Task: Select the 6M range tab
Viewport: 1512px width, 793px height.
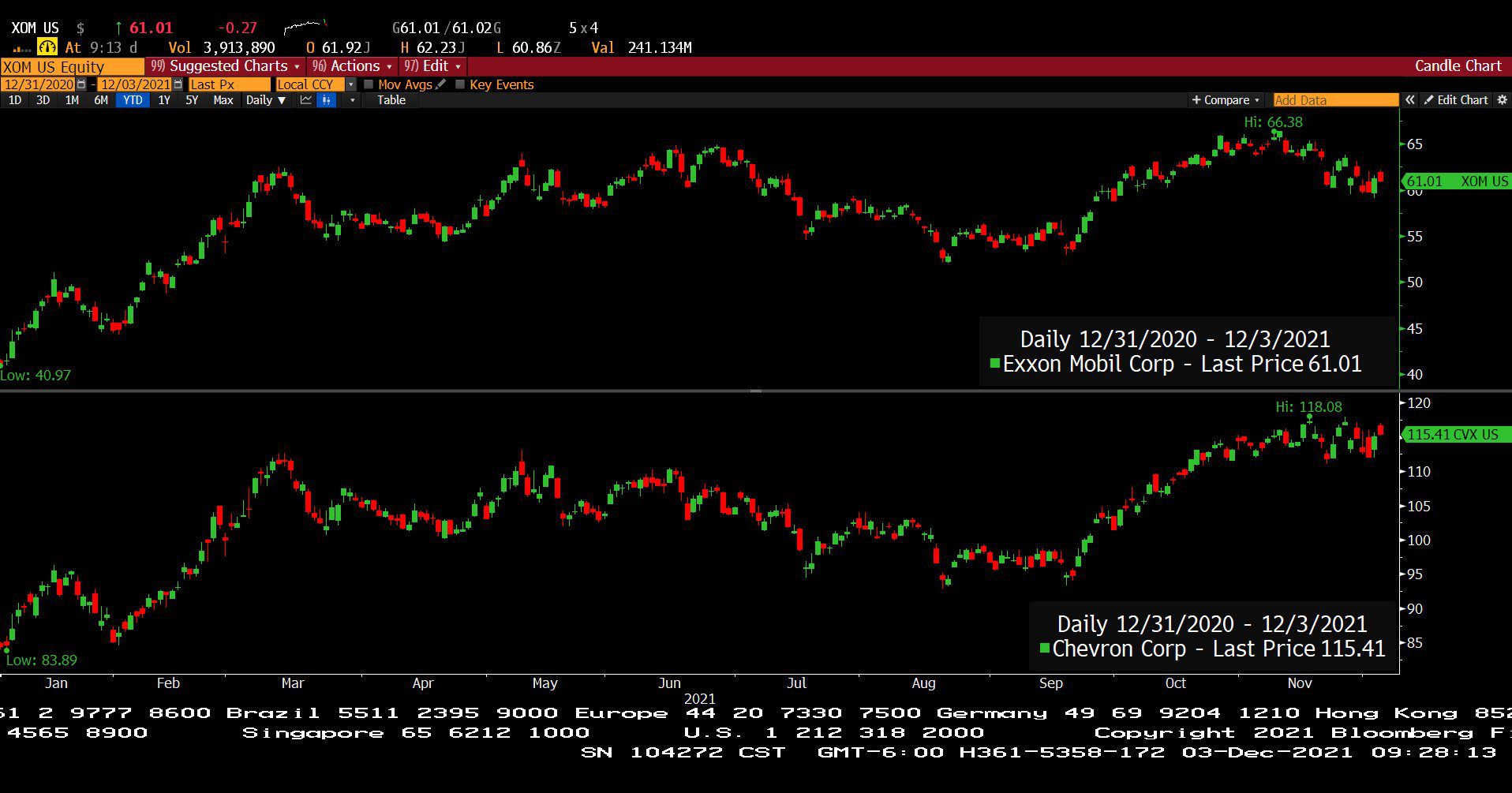Action: click(x=101, y=100)
